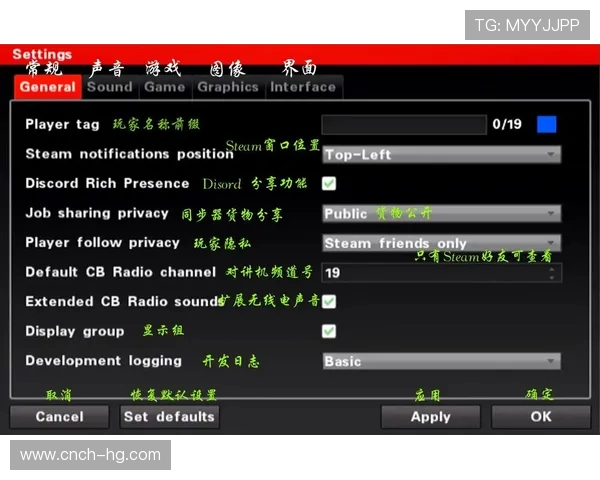600x480 pixels.
Task: Toggle the Discord Rich Presence checkbox
Action: [329, 184]
